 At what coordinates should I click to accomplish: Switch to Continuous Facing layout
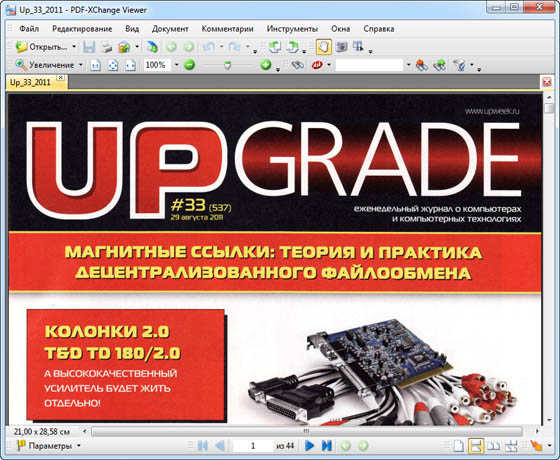[511, 446]
